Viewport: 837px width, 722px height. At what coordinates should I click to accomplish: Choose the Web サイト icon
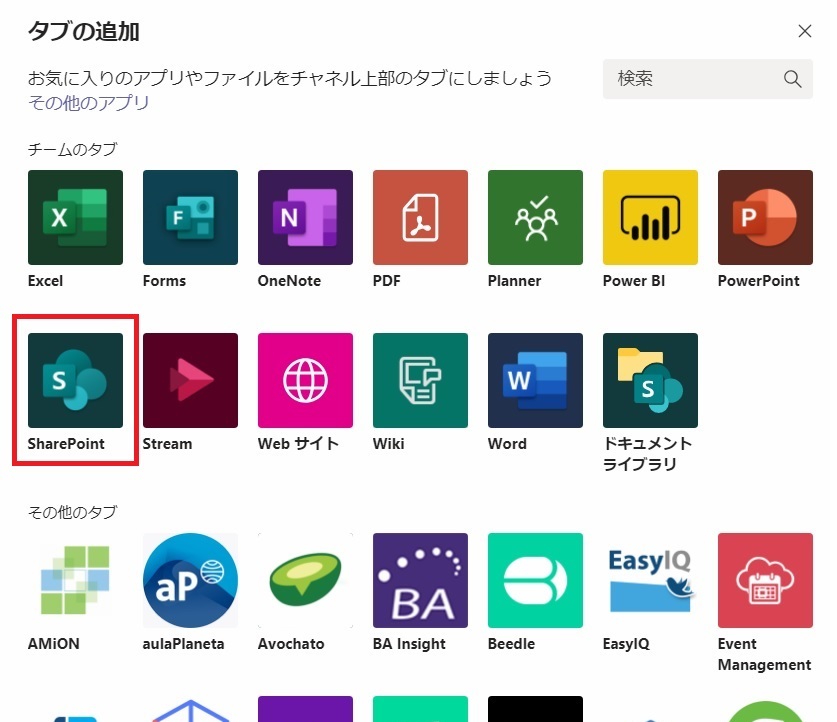[x=305, y=380]
